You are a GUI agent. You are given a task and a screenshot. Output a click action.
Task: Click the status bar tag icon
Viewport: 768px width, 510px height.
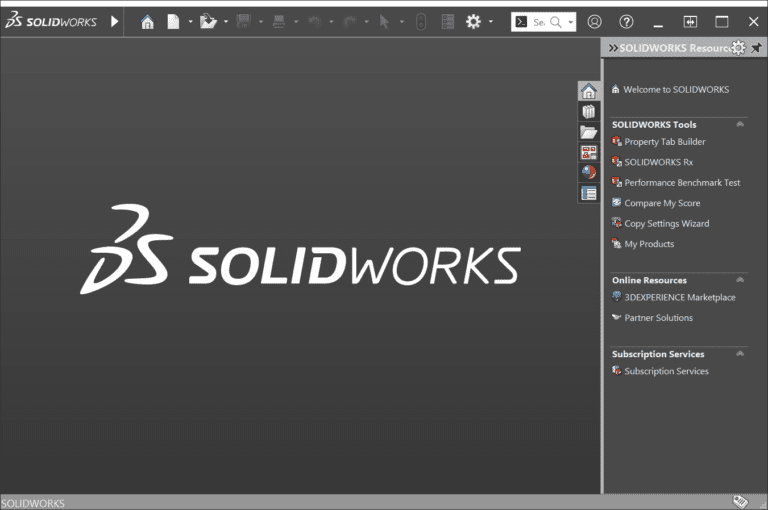pos(741,502)
